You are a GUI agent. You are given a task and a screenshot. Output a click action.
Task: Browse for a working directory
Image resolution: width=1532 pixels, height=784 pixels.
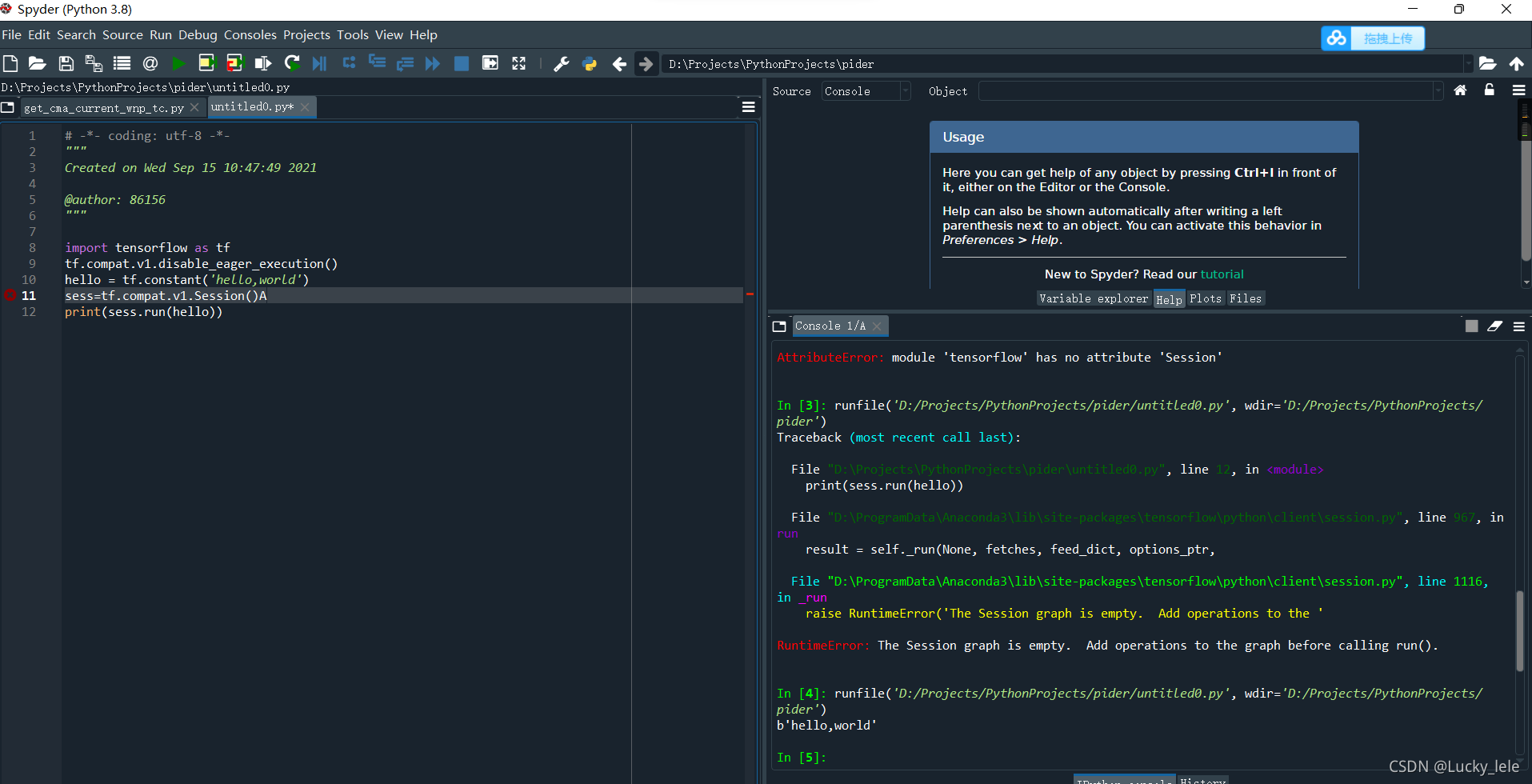(x=1487, y=63)
